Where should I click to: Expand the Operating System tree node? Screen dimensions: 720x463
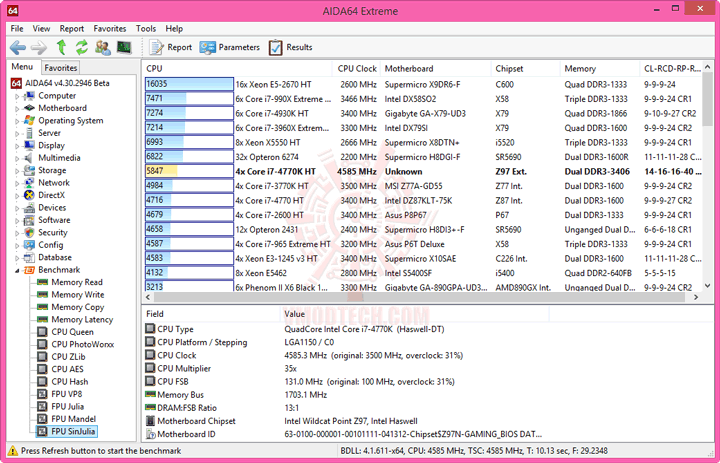point(17,121)
